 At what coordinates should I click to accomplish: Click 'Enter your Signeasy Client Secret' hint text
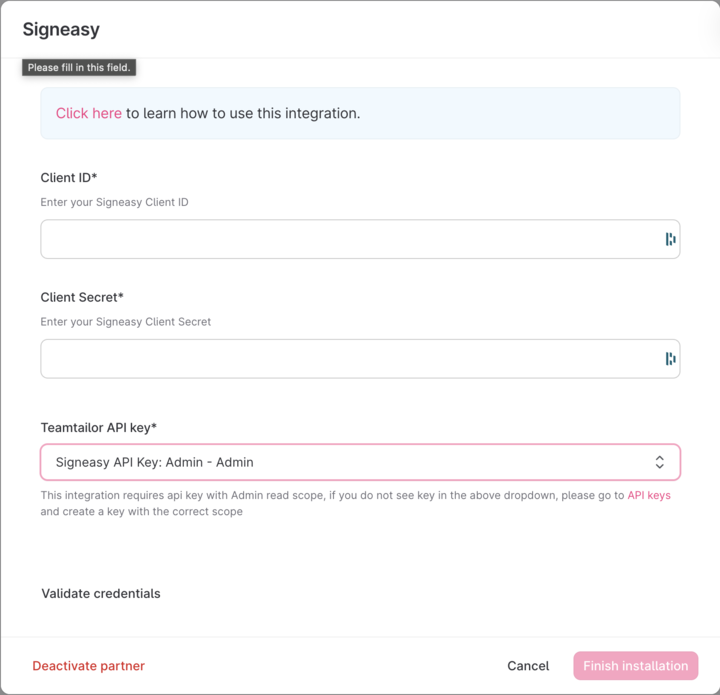tap(126, 322)
